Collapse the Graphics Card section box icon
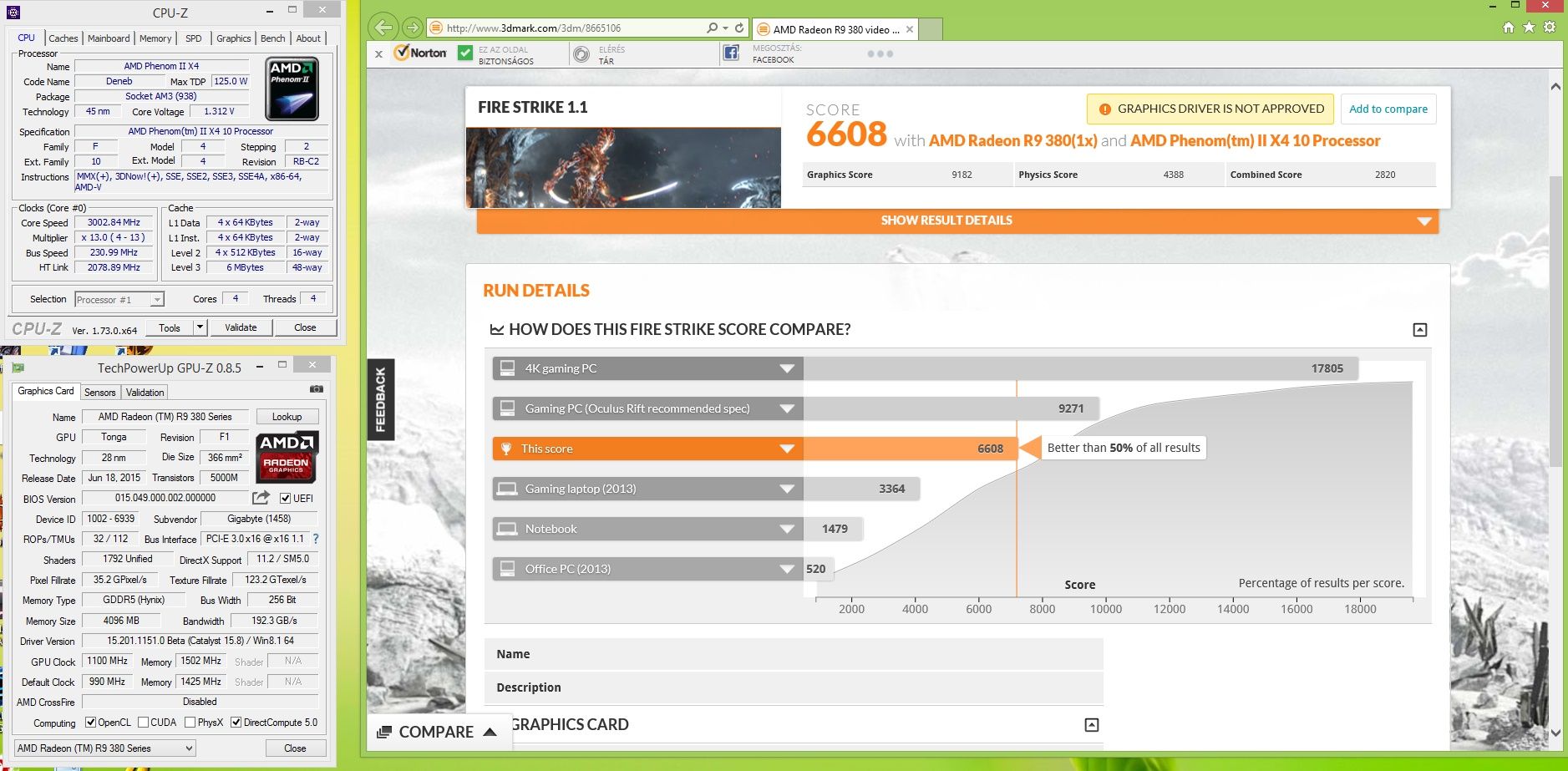The width and height of the screenshot is (1568, 771). click(x=1091, y=725)
